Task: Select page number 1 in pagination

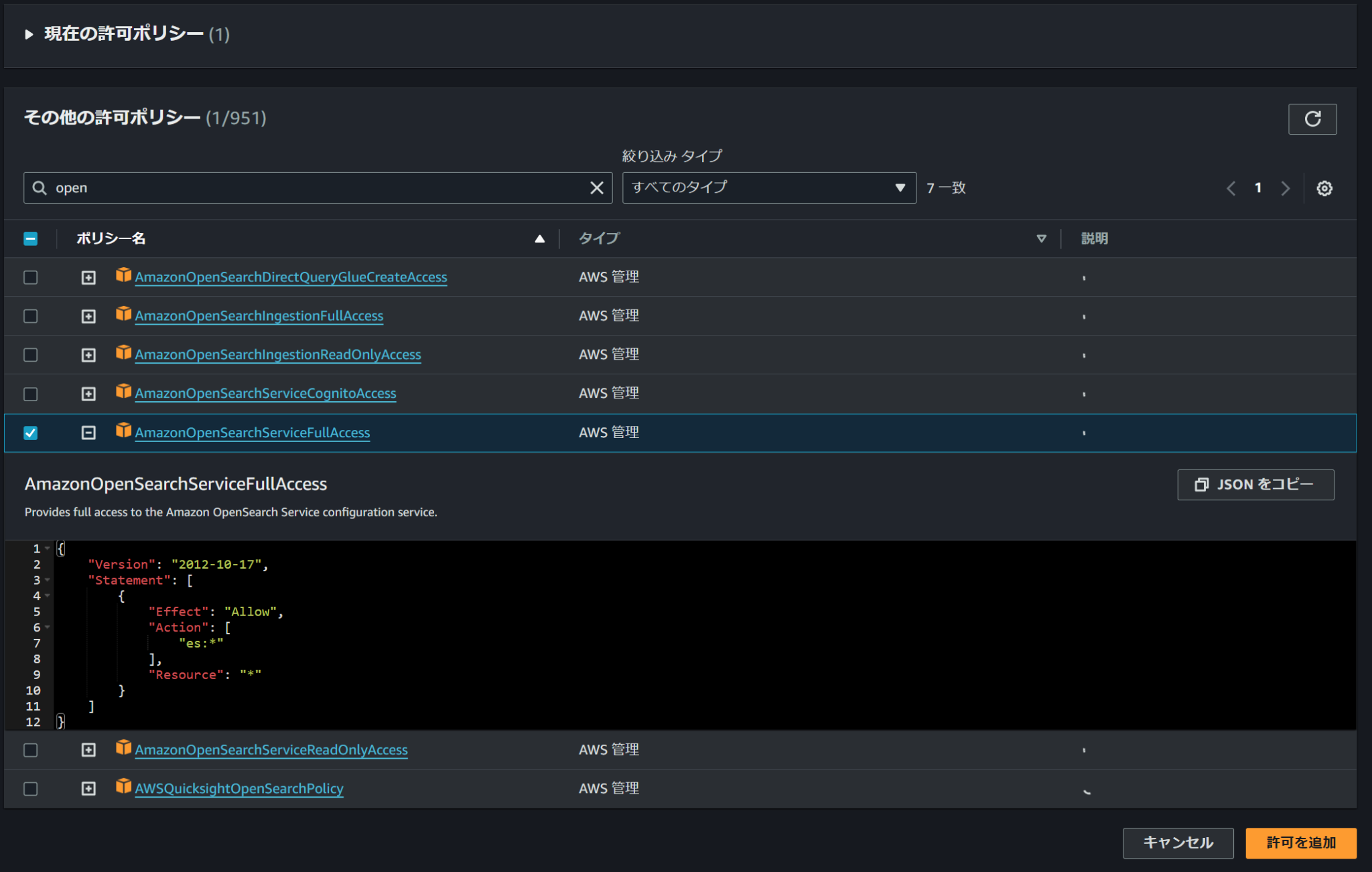Action: (x=1258, y=188)
